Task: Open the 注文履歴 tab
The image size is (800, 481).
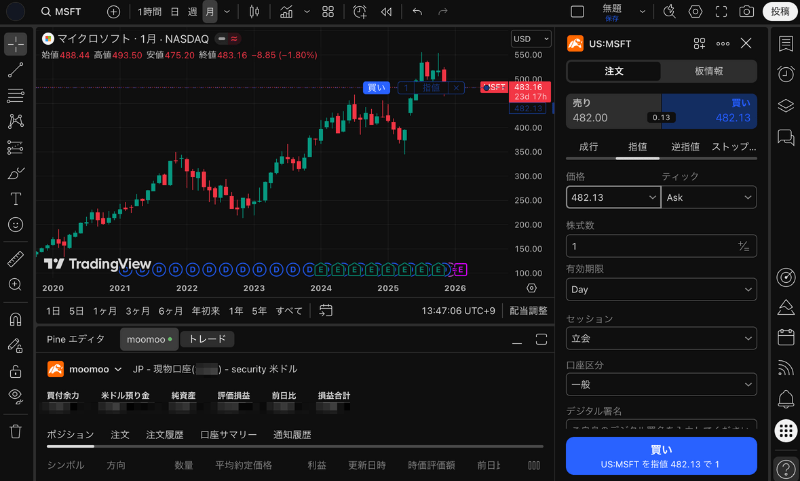Action: [164, 435]
